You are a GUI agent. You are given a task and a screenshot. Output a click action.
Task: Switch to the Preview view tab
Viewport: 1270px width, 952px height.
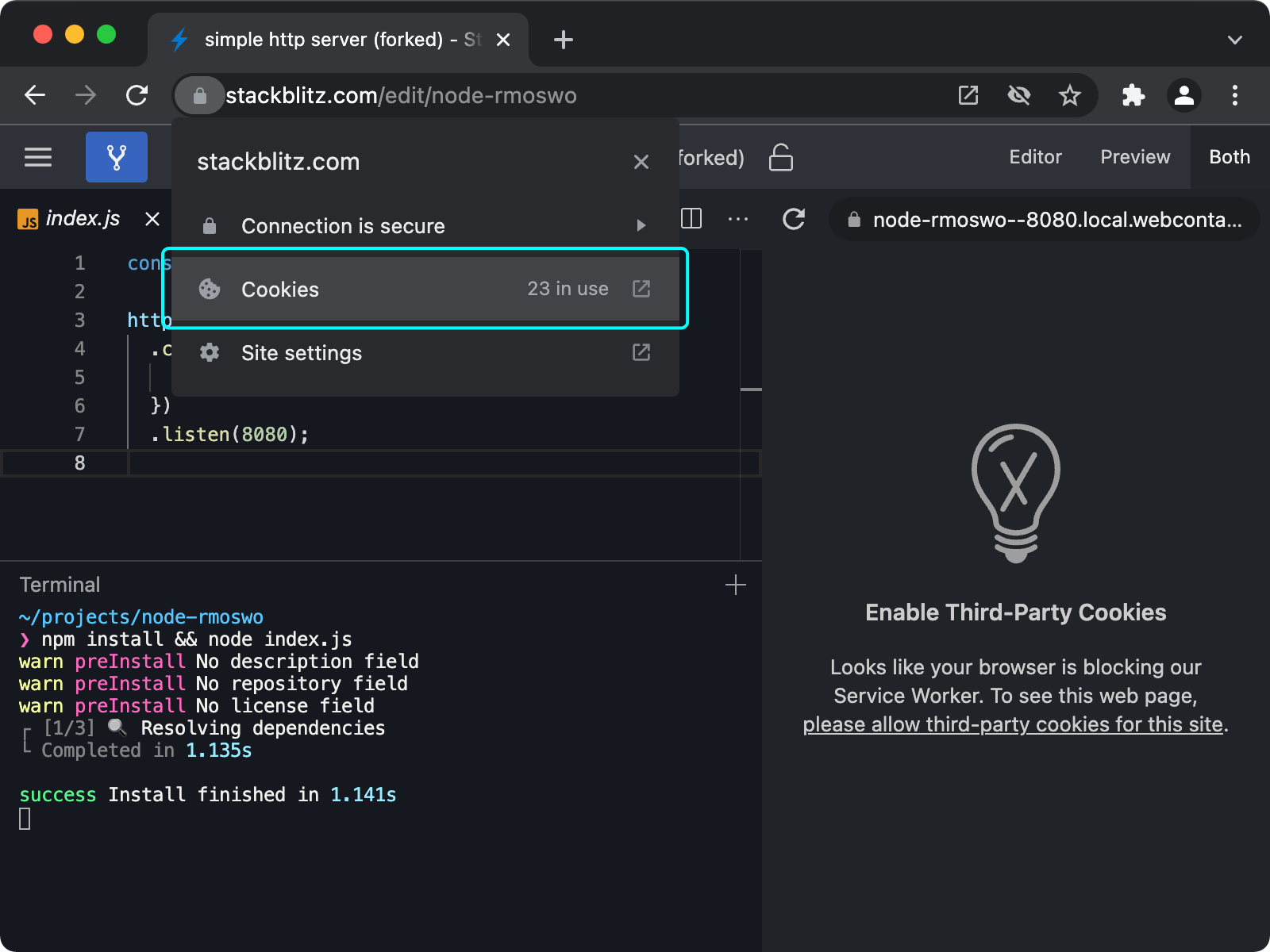pyautogui.click(x=1134, y=157)
